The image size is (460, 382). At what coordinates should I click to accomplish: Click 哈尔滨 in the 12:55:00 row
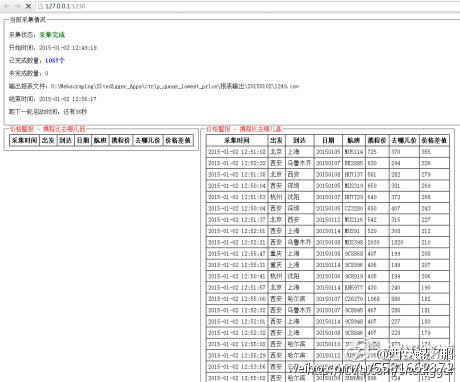pyautogui.click(x=300, y=299)
